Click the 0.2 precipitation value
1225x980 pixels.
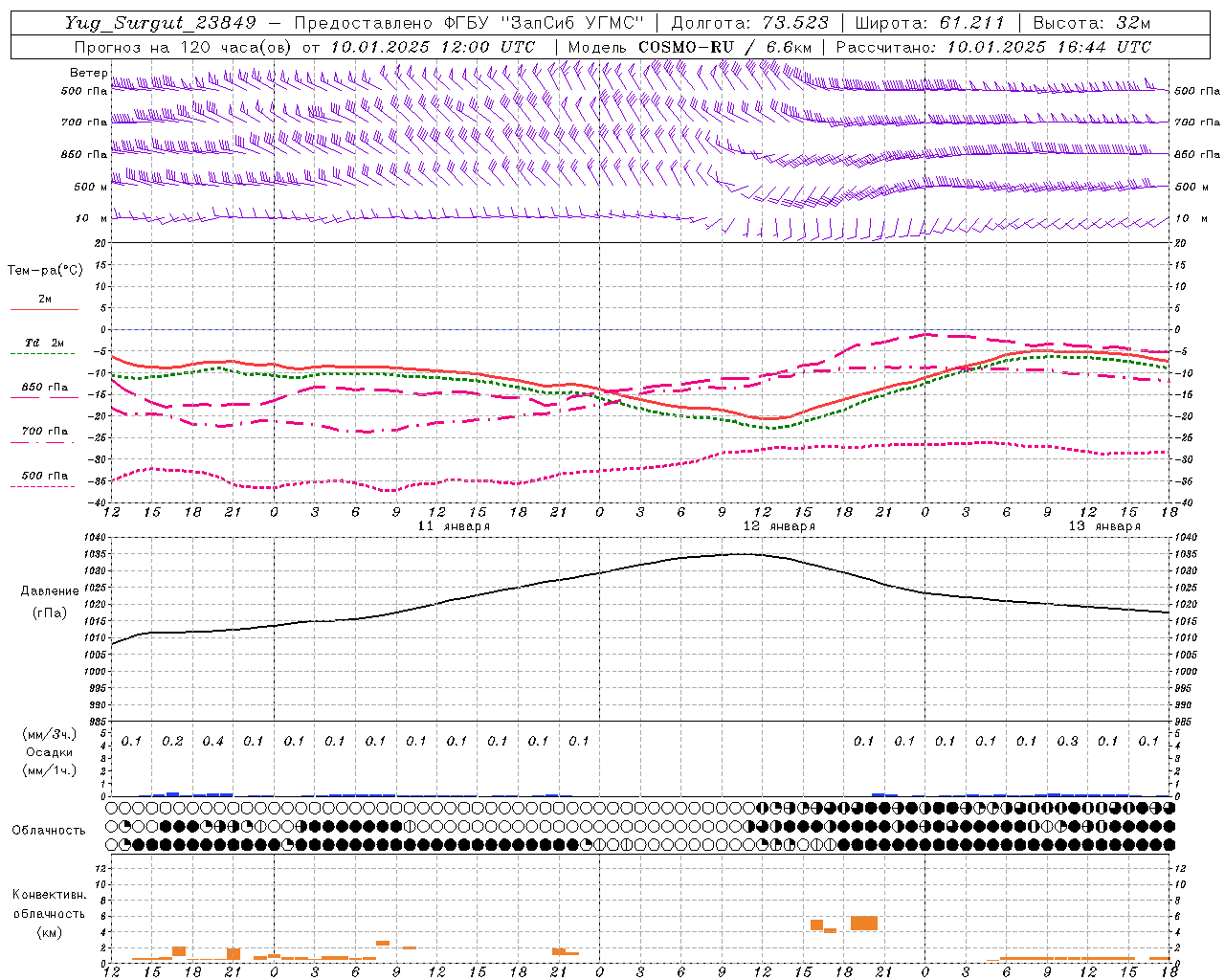click(x=172, y=741)
